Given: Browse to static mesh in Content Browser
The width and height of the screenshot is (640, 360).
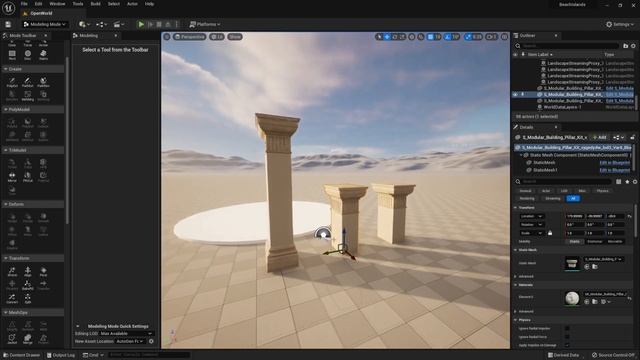Looking at the screenshot, I should pyautogui.click(x=595, y=267).
